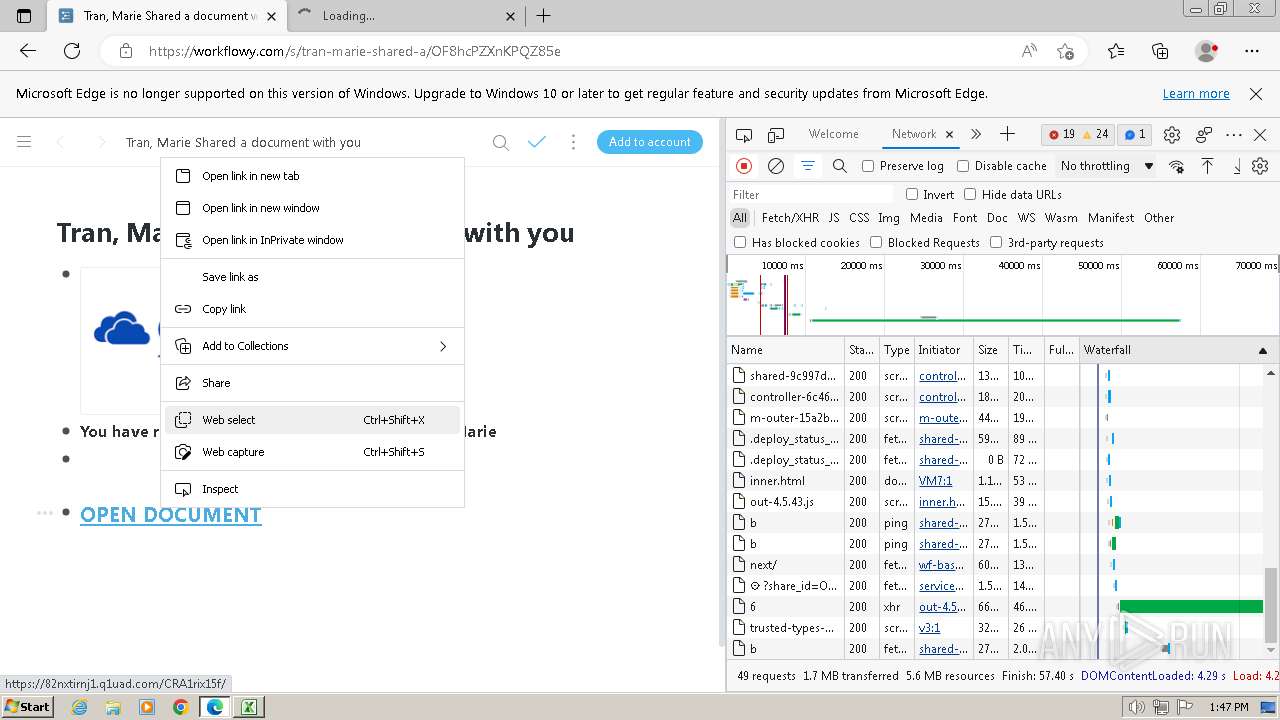The height and width of the screenshot is (720, 1280).
Task: Filter requests by JS type
Action: click(x=834, y=217)
